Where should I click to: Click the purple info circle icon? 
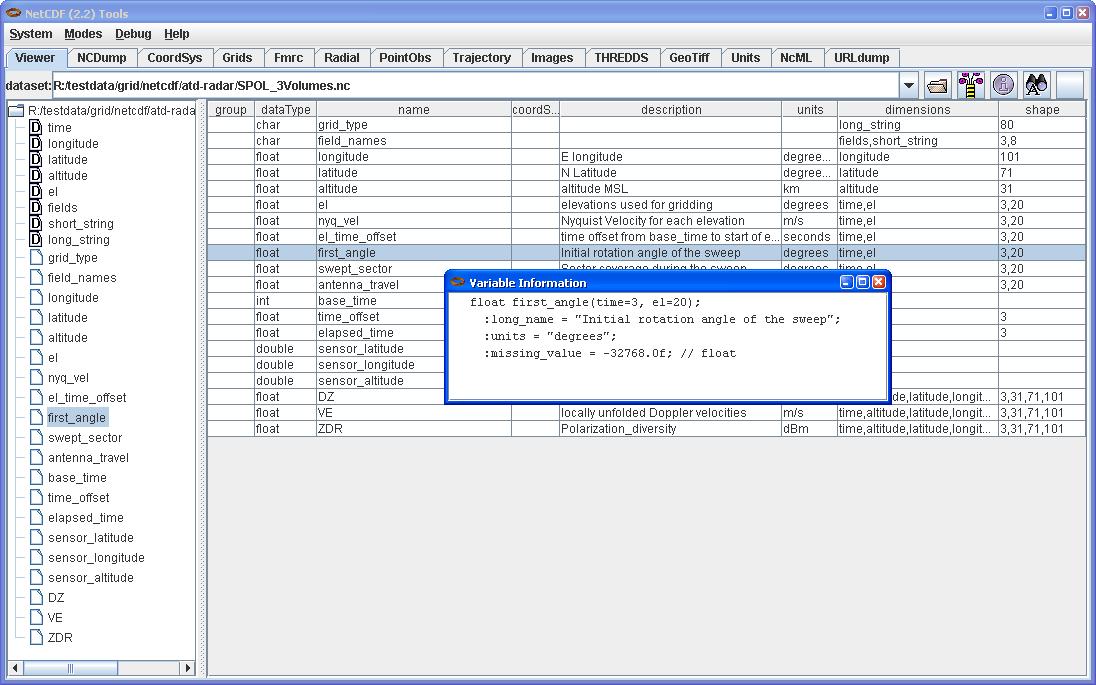click(1003, 86)
